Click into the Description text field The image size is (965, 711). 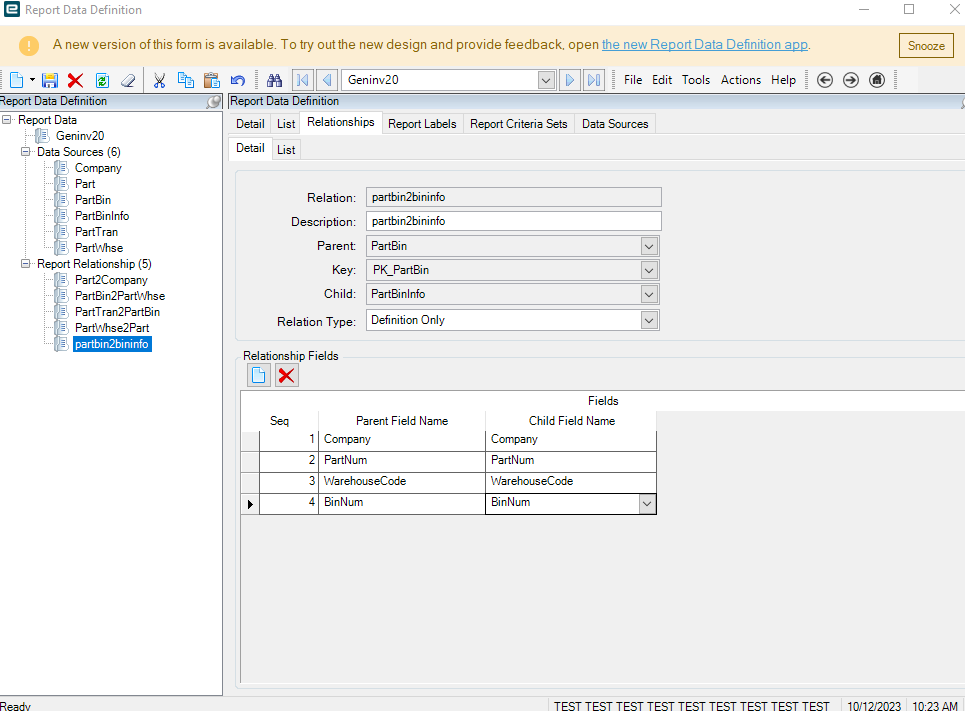tap(512, 221)
